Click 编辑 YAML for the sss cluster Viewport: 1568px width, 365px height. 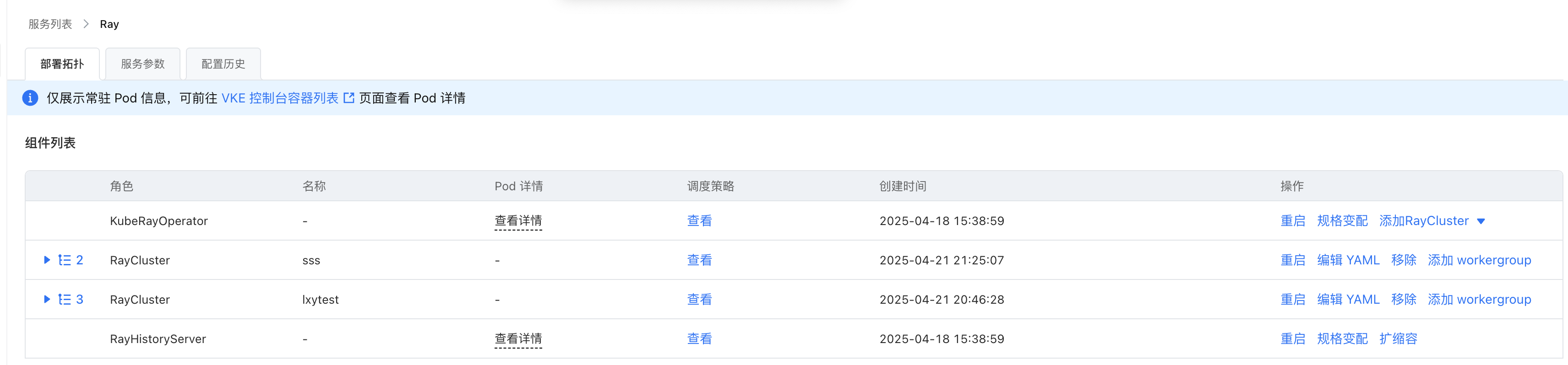coord(1348,260)
